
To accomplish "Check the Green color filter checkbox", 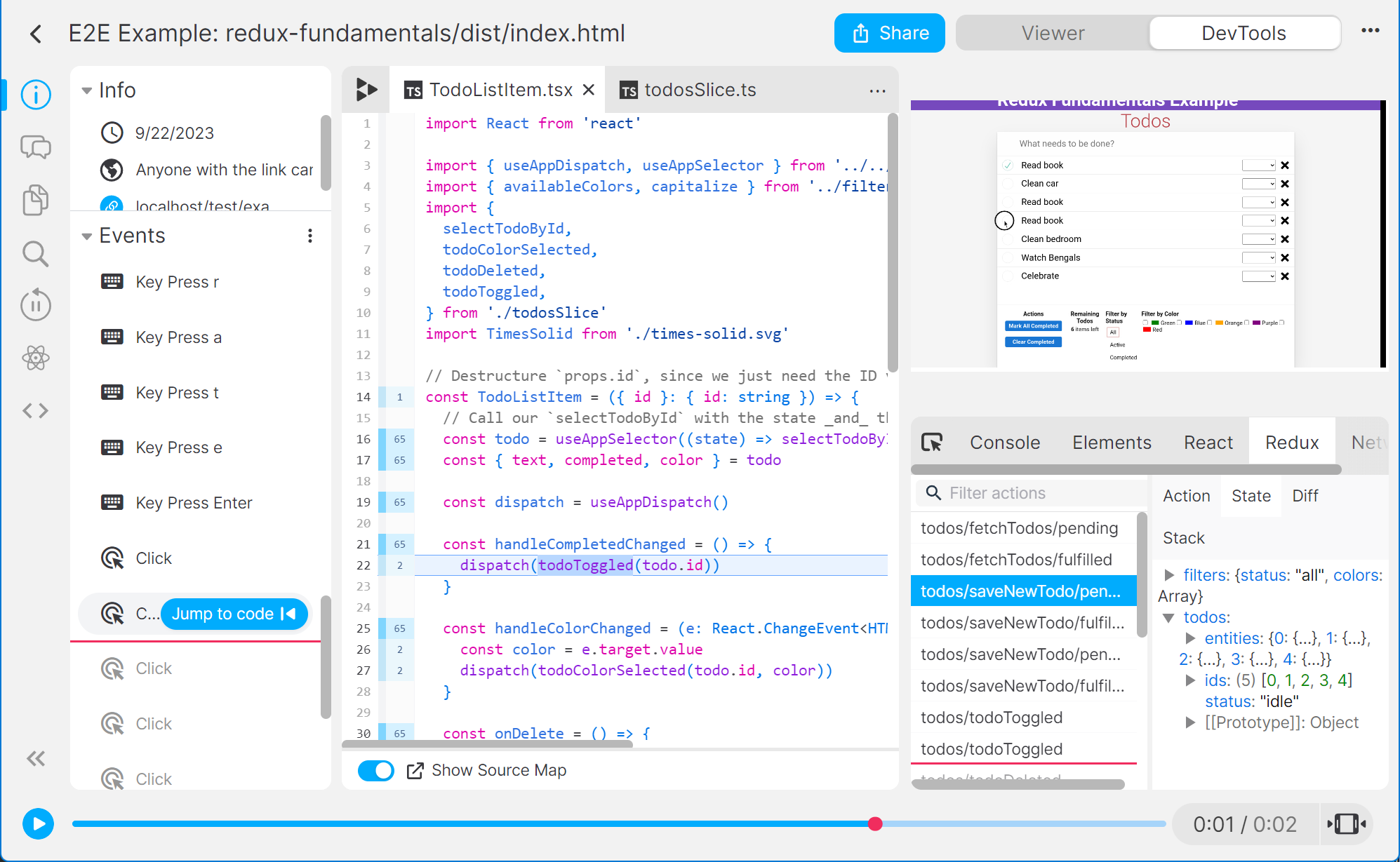I will coord(1145,323).
